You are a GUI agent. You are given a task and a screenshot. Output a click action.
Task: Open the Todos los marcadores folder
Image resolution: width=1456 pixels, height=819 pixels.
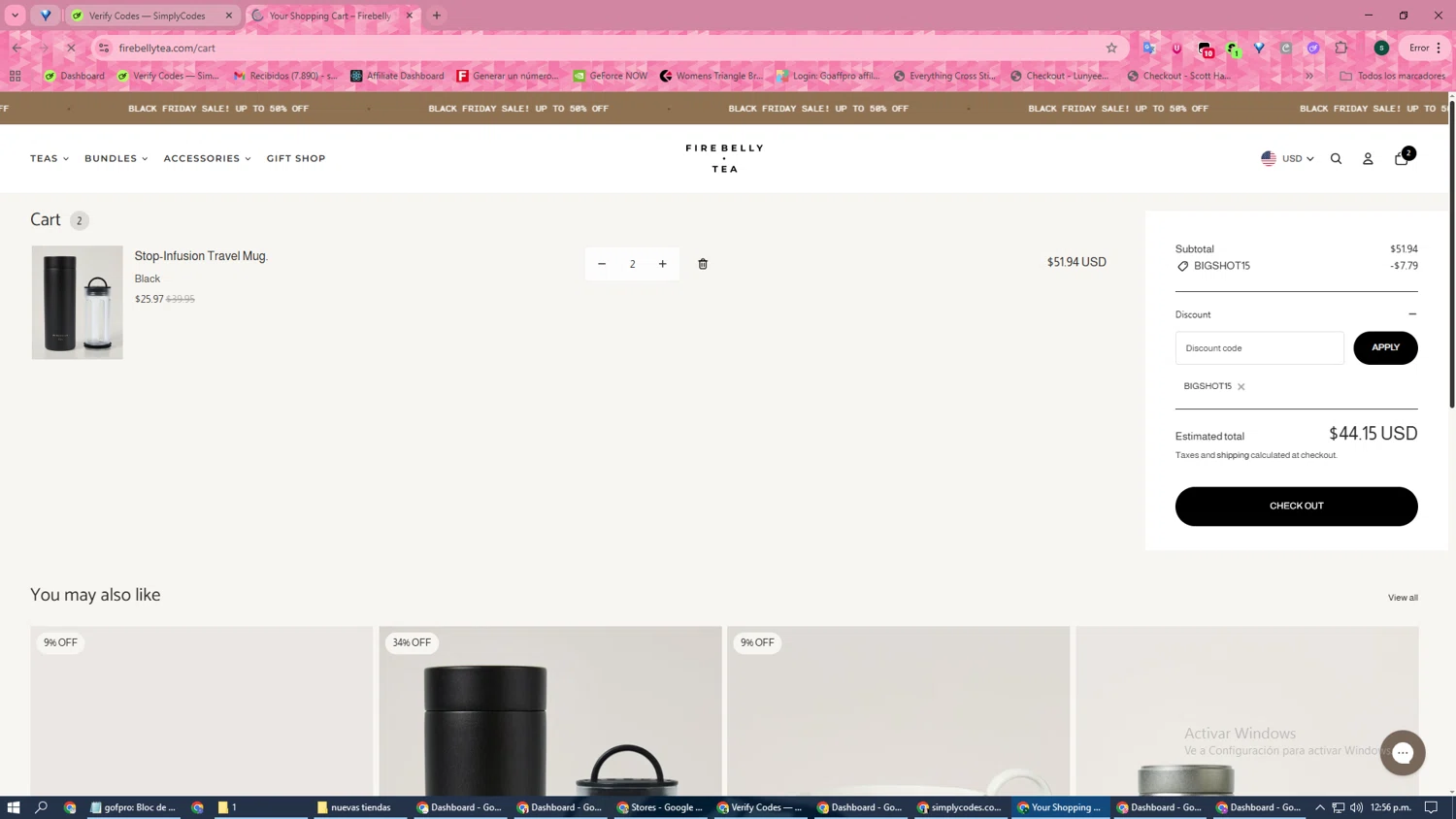(x=1392, y=76)
